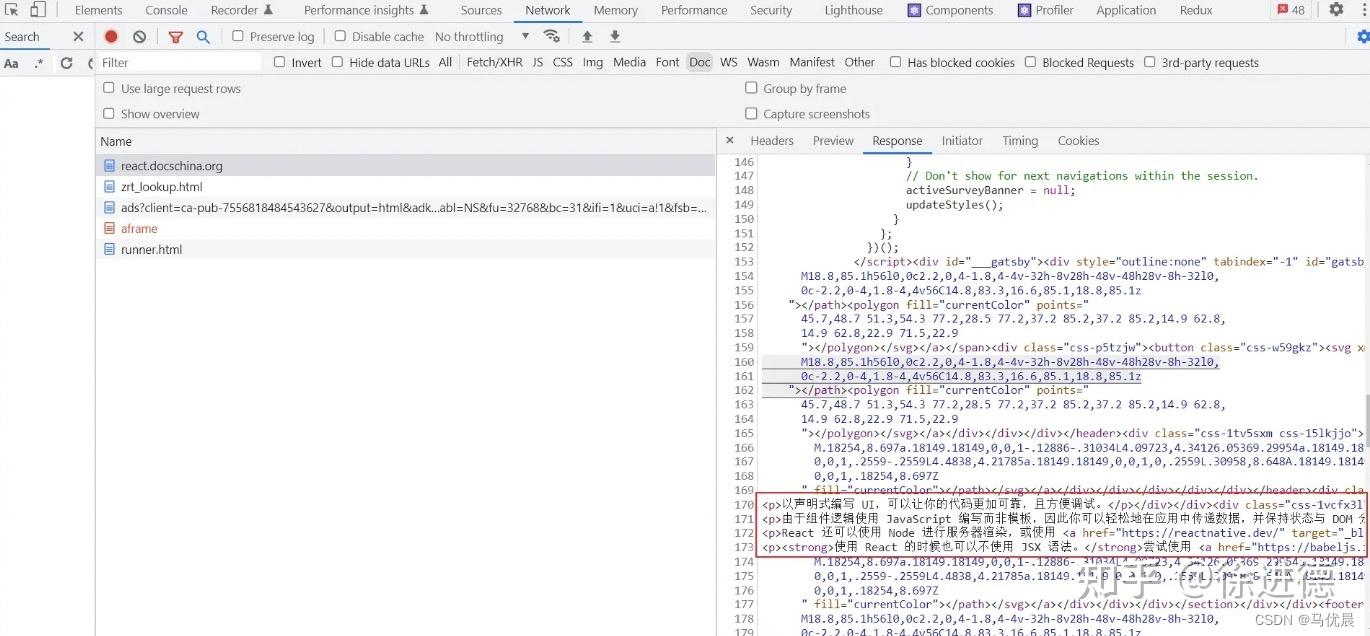Click the record network log button
The height and width of the screenshot is (636, 1370).
[x=111, y=37]
